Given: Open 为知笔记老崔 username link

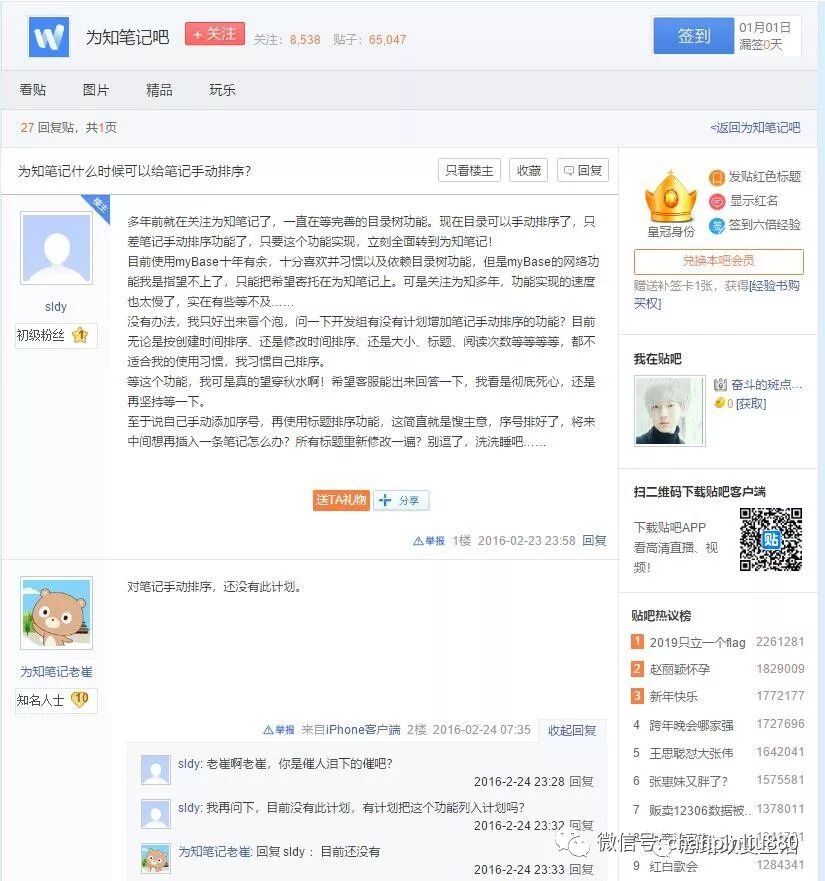Looking at the screenshot, I should (56, 671).
